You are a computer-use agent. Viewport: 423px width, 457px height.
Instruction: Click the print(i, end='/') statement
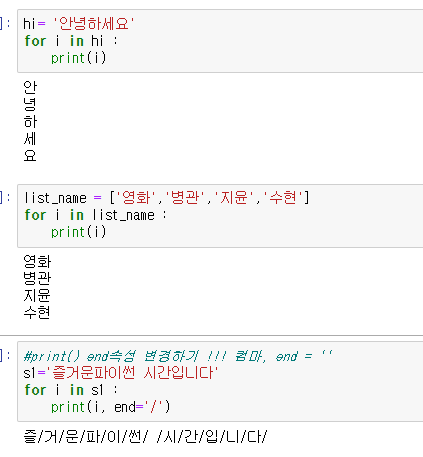pyautogui.click(x=110, y=407)
